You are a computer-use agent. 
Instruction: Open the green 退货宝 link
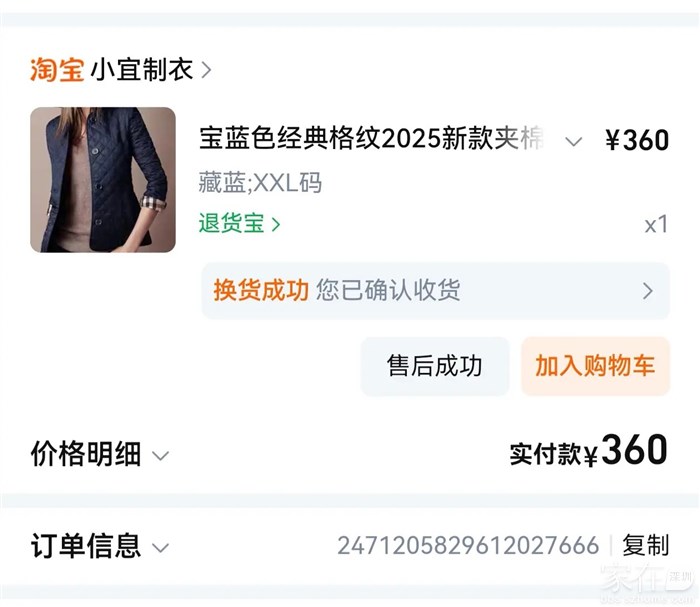tap(231, 223)
